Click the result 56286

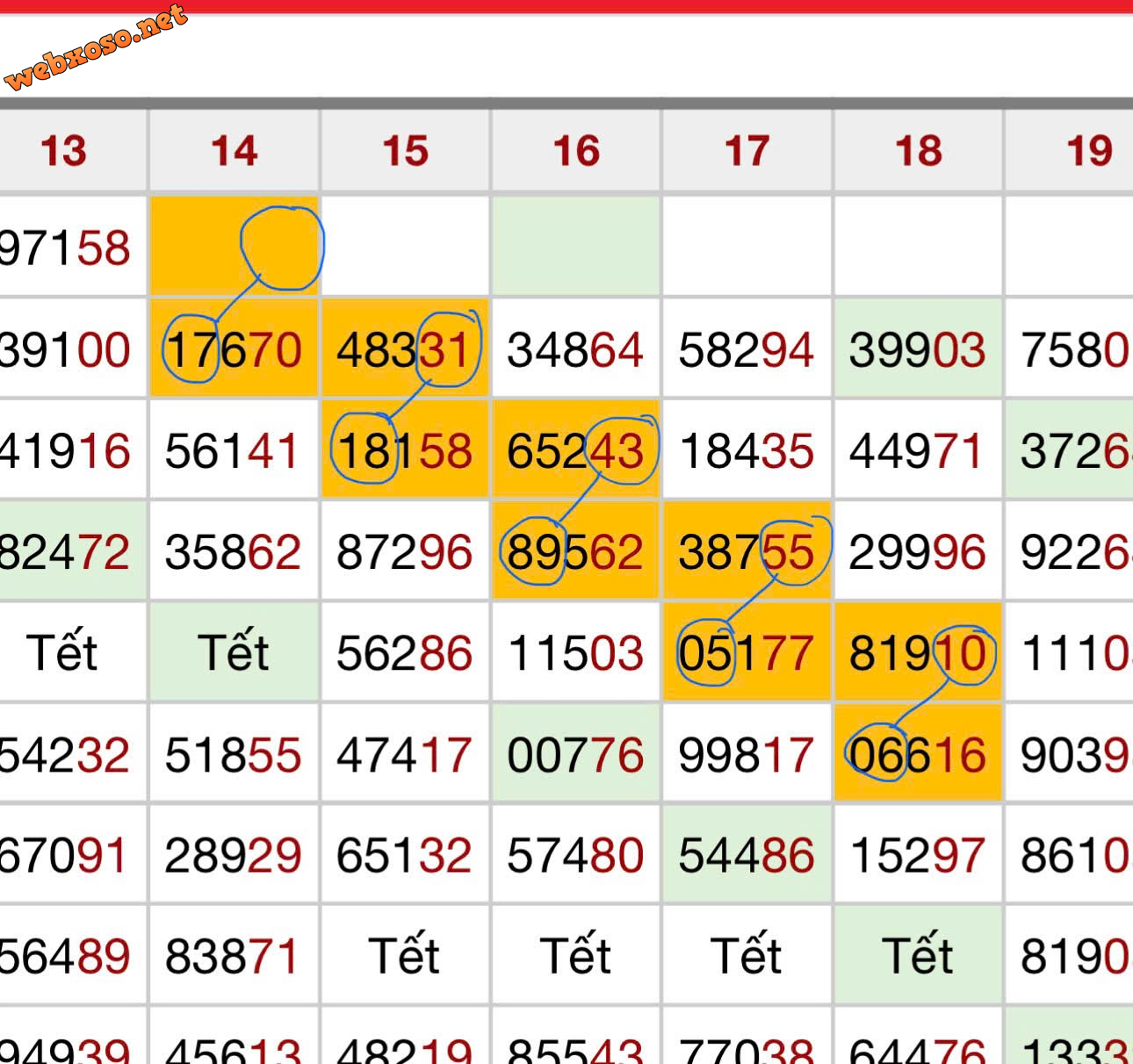click(405, 652)
